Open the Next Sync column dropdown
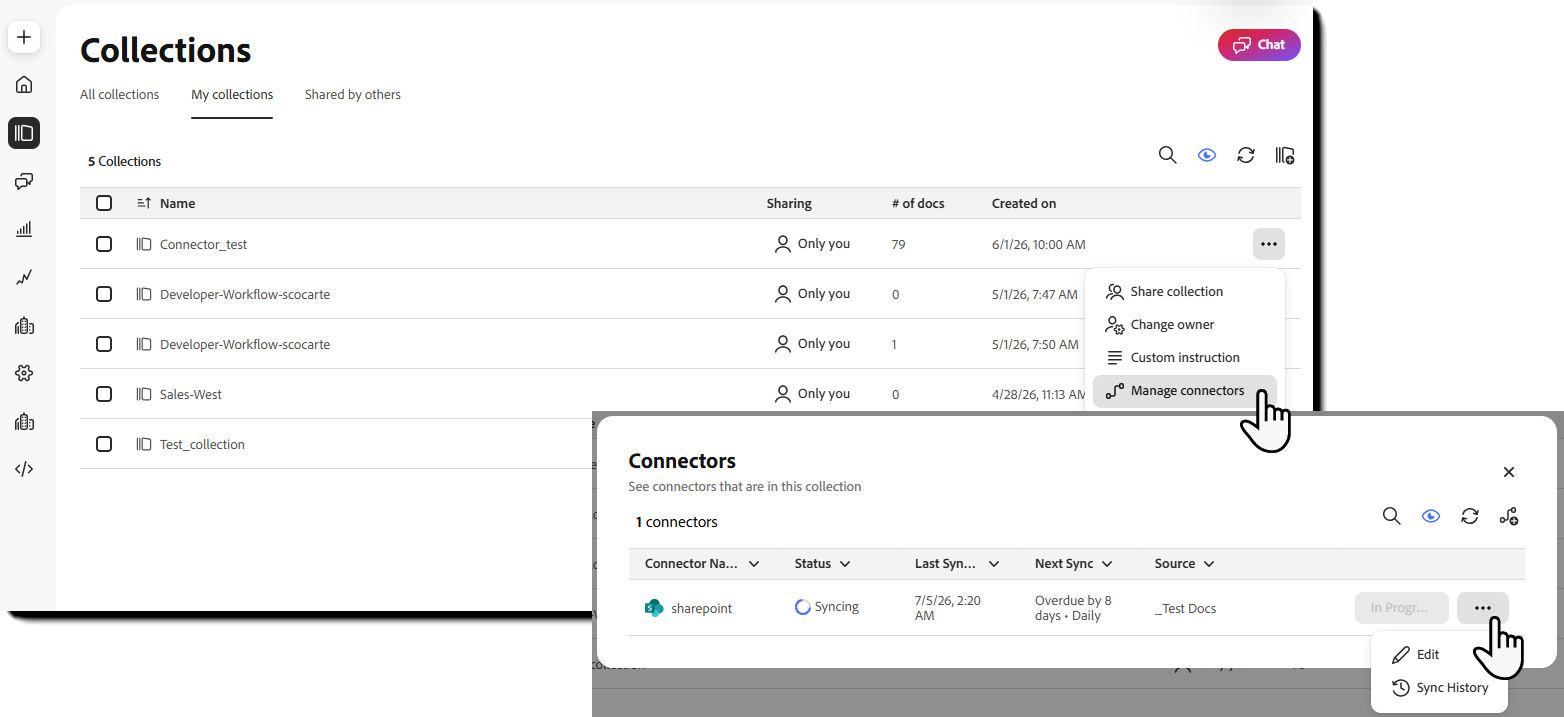 point(1107,564)
